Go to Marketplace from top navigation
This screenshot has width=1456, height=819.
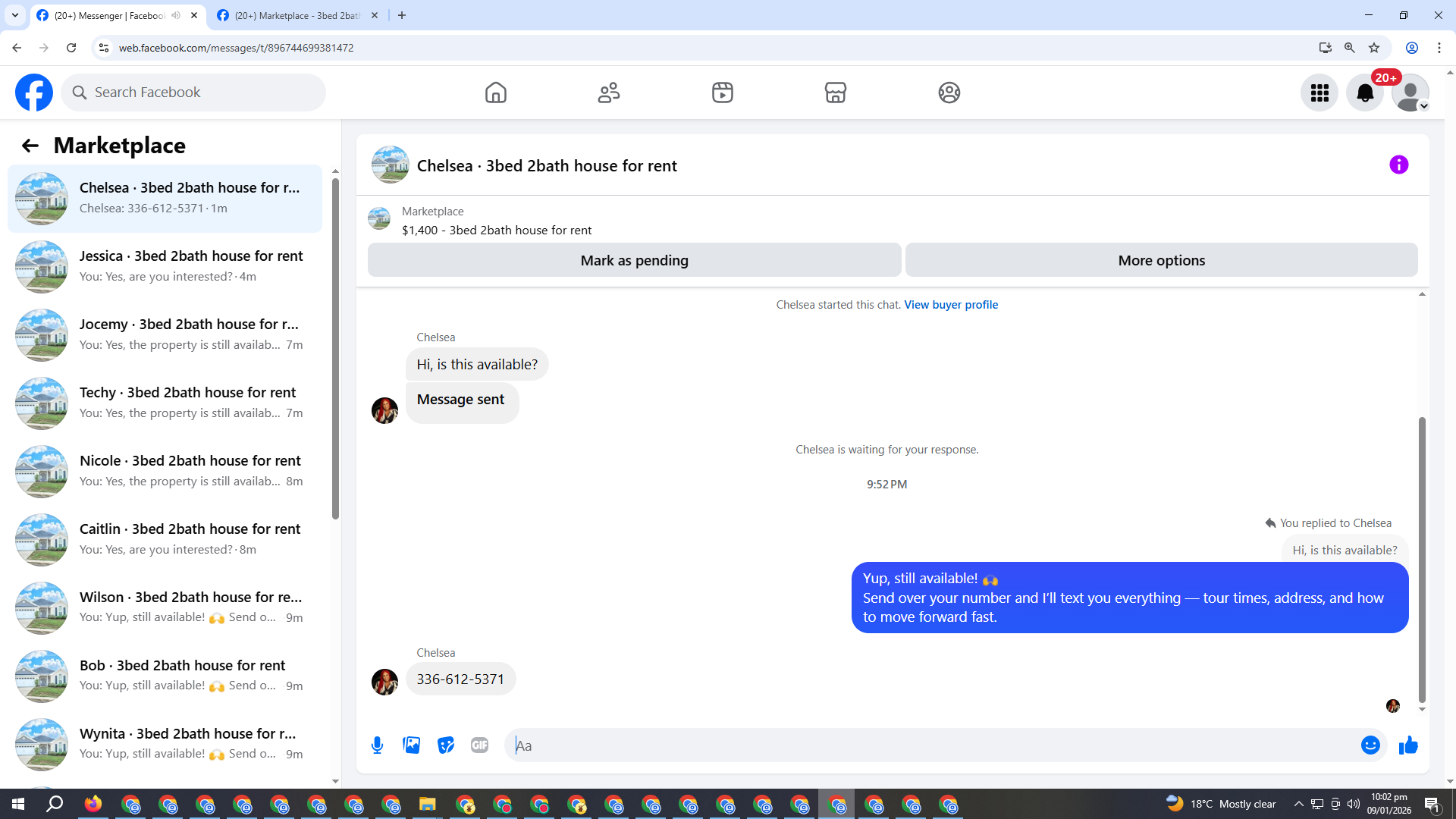point(835,93)
